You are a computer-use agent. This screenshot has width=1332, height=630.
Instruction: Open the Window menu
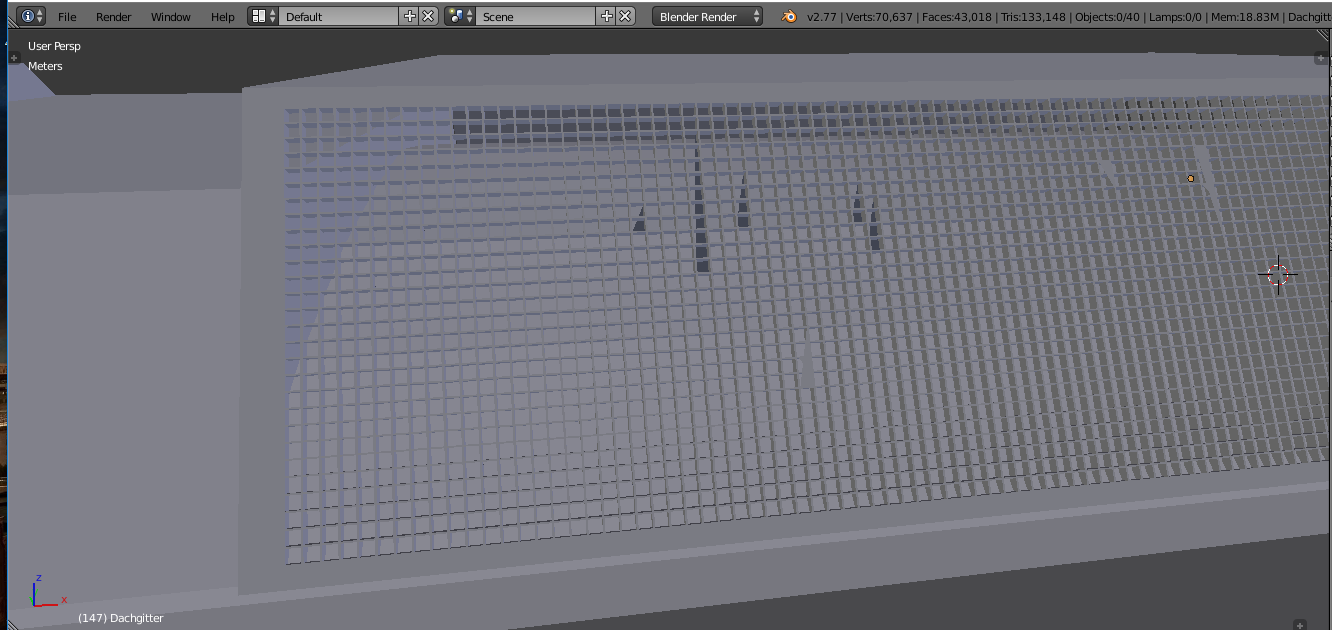(x=170, y=17)
